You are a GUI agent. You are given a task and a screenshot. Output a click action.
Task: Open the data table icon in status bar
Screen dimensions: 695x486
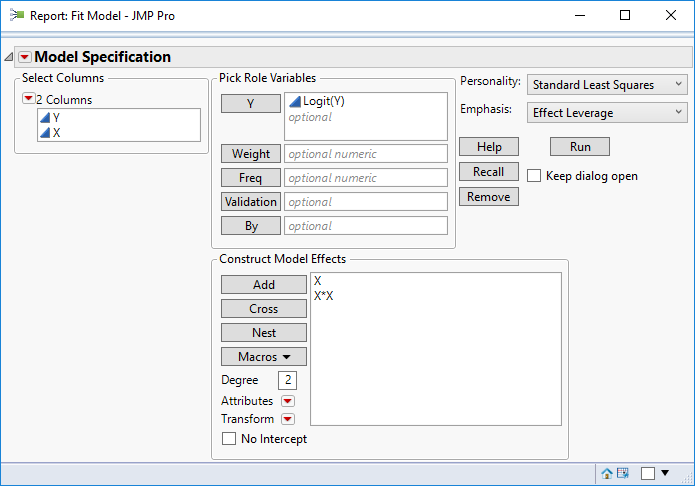point(622,473)
